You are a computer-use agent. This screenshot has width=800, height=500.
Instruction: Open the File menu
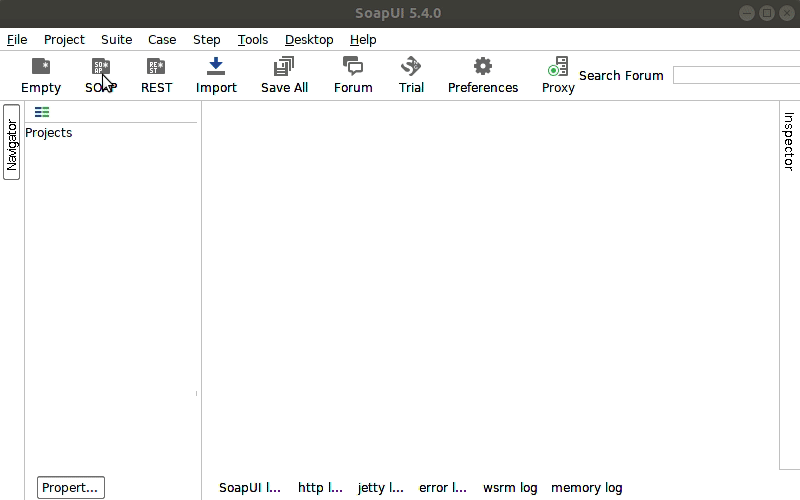(17, 39)
